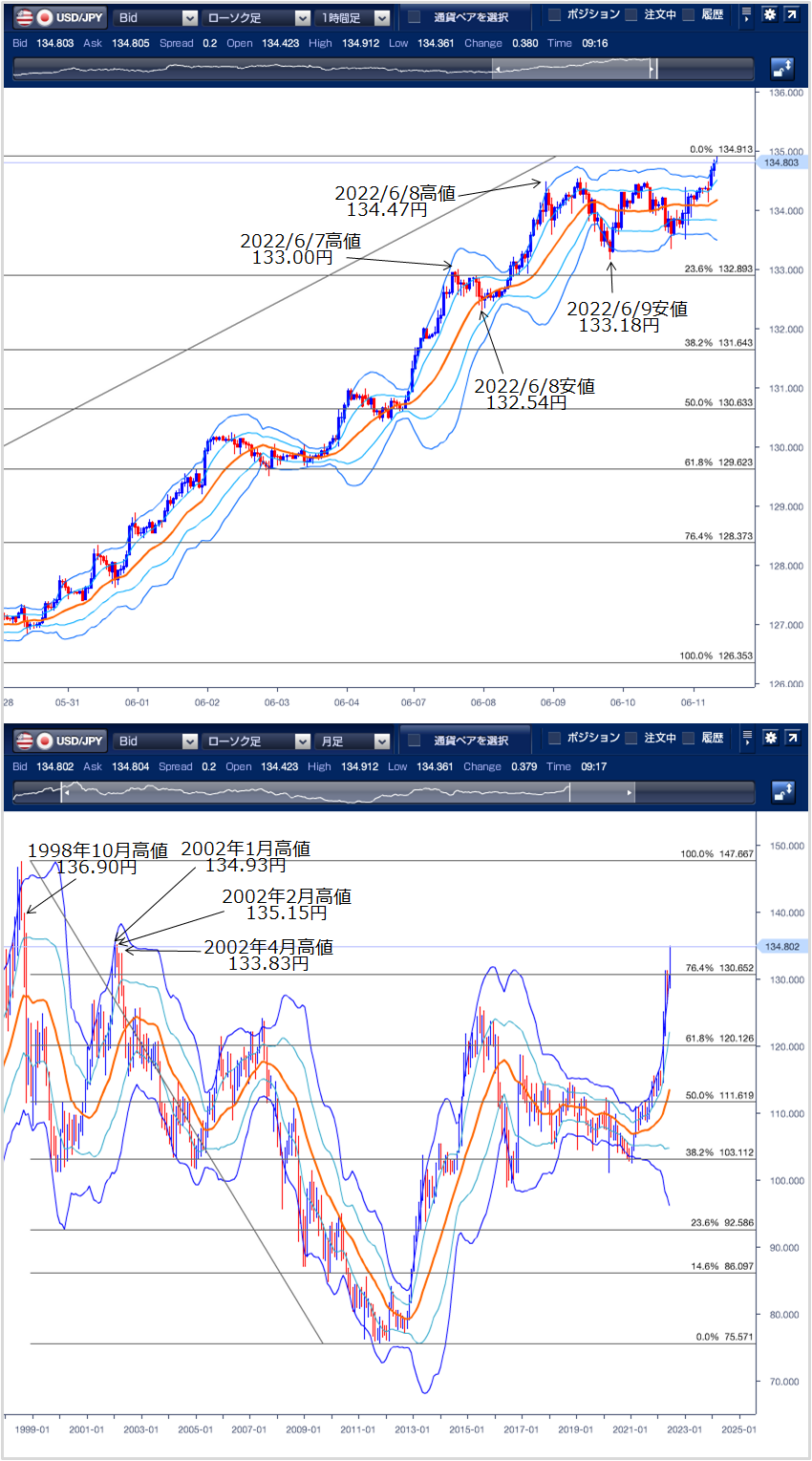The image size is (812, 1461).
Task: Click Change value 0.380
Action: tap(525, 43)
